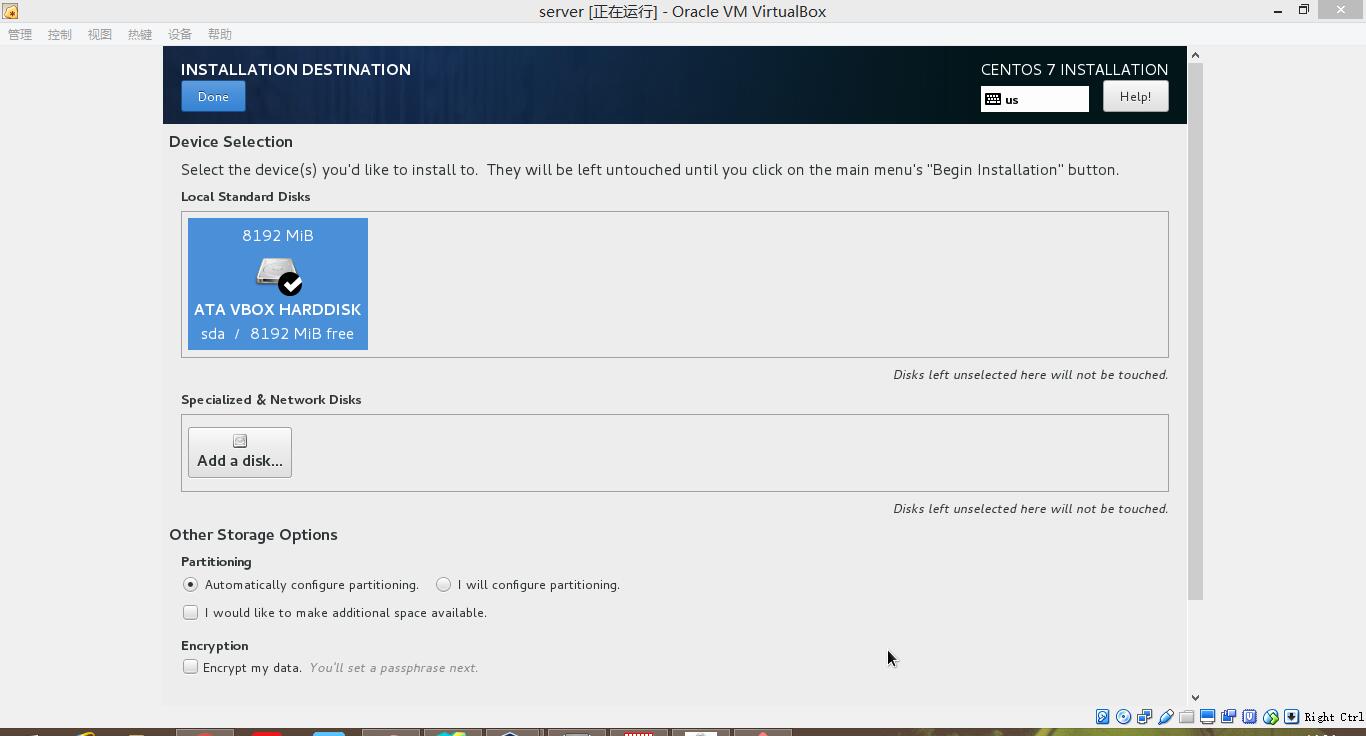Click the CENTOS 7 INSTALLATION title
This screenshot has height=736, width=1366.
pyautogui.click(x=1074, y=69)
